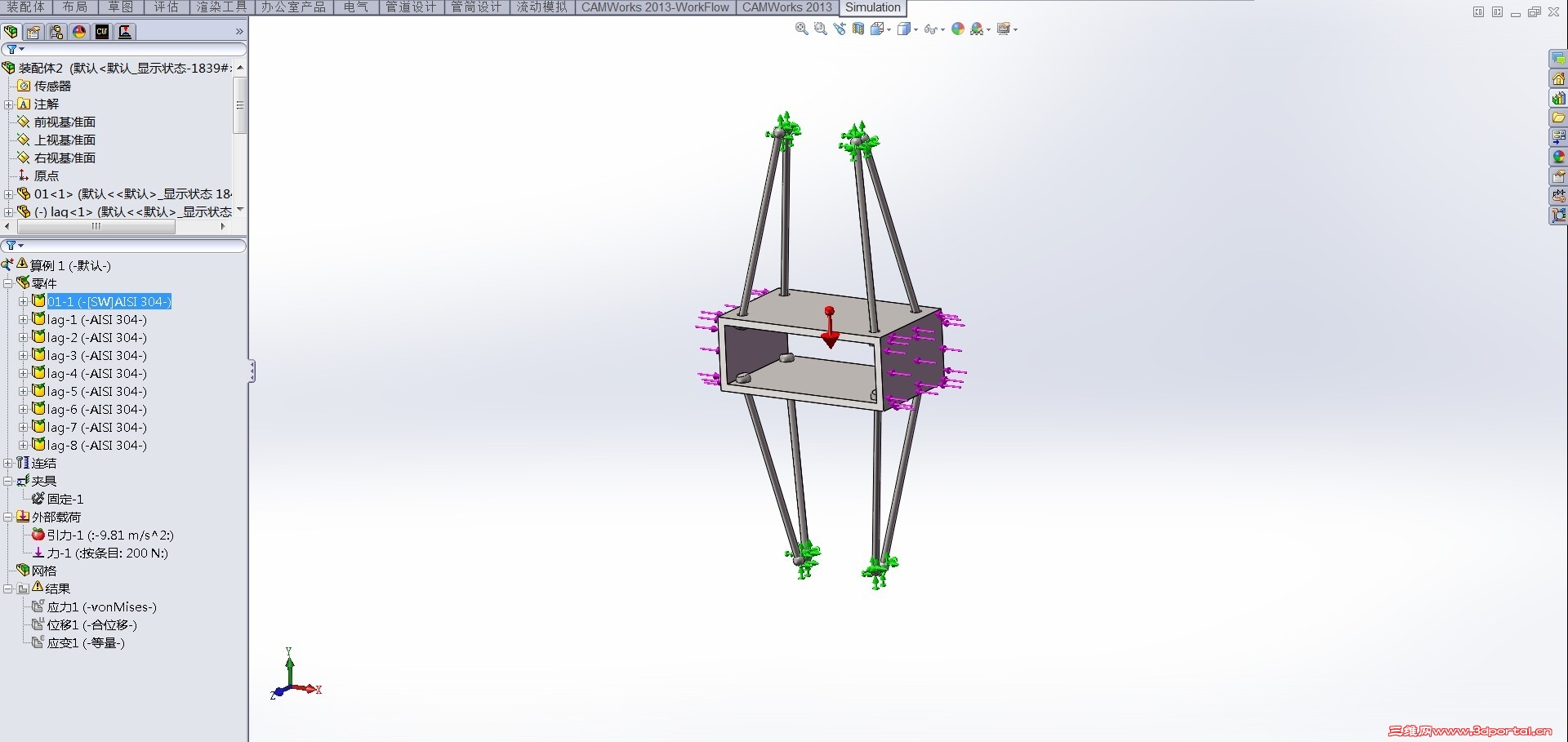This screenshot has height=742, width=1568.
Task: Switch to the Simulation tab
Action: [x=873, y=7]
